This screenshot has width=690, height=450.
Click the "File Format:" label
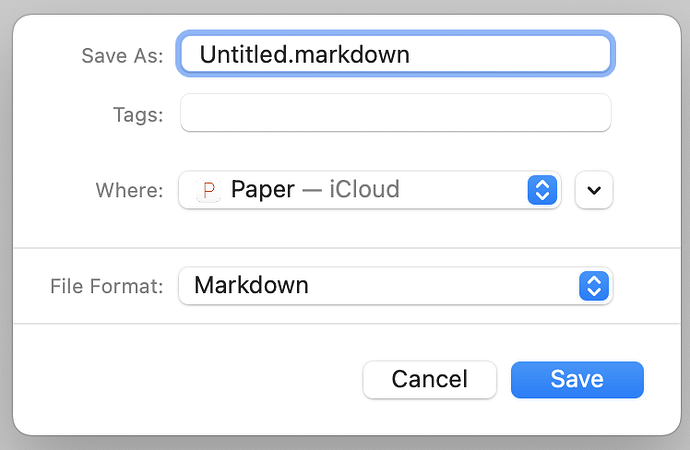pyautogui.click(x=106, y=287)
